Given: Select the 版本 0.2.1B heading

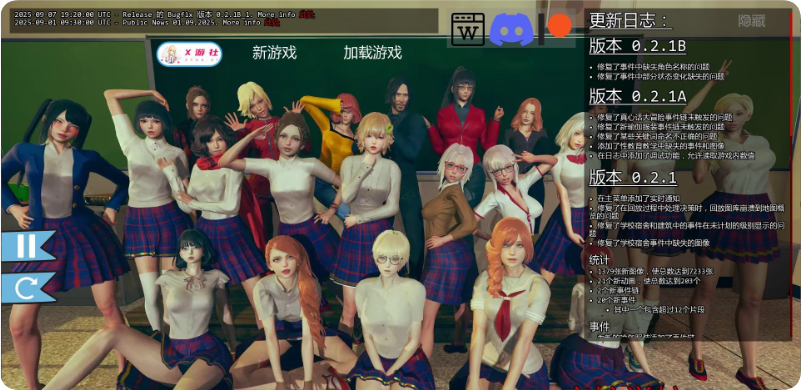Looking at the screenshot, I should click(637, 46).
